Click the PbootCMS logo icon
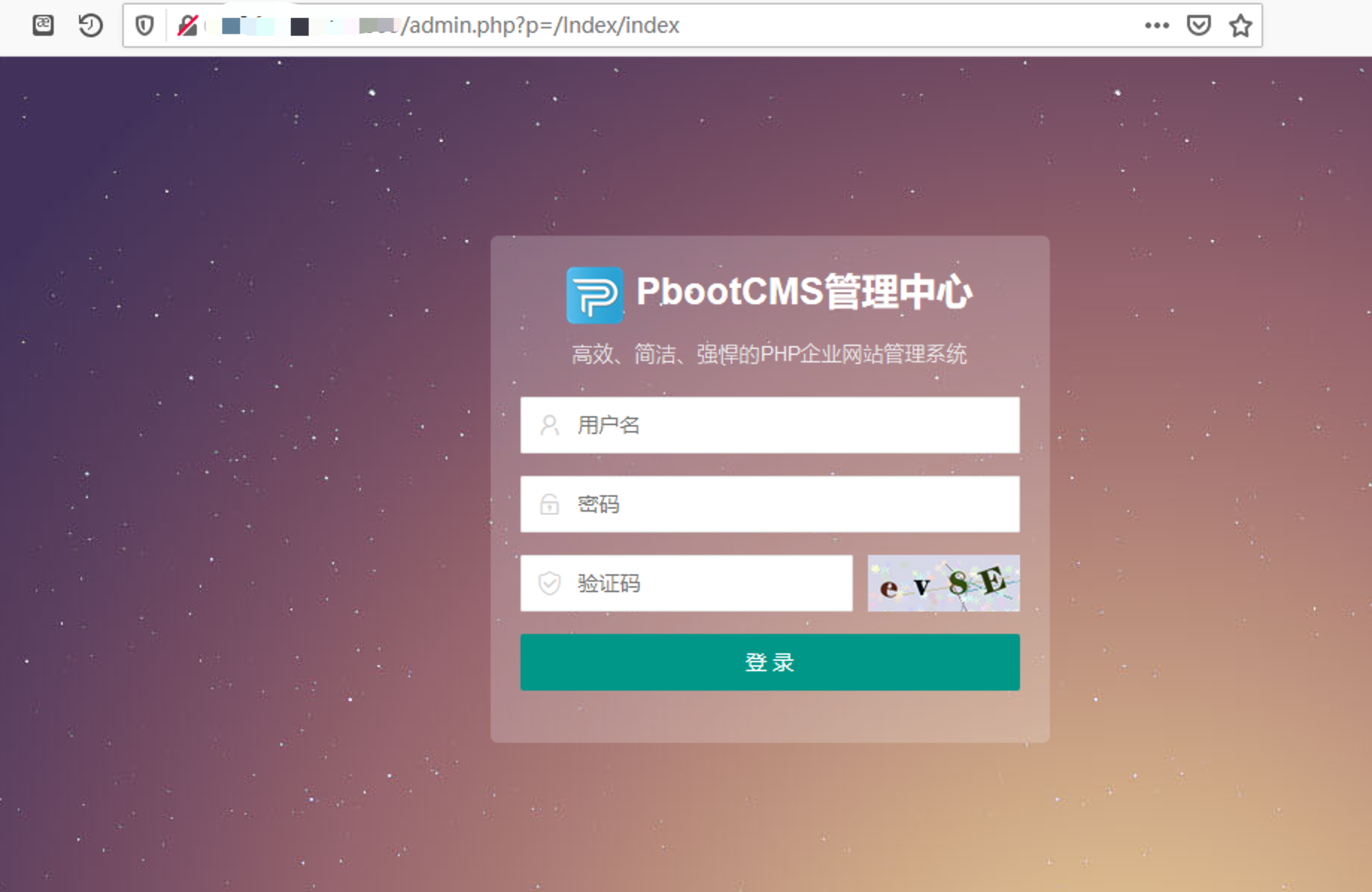This screenshot has width=1372, height=892. pos(594,295)
